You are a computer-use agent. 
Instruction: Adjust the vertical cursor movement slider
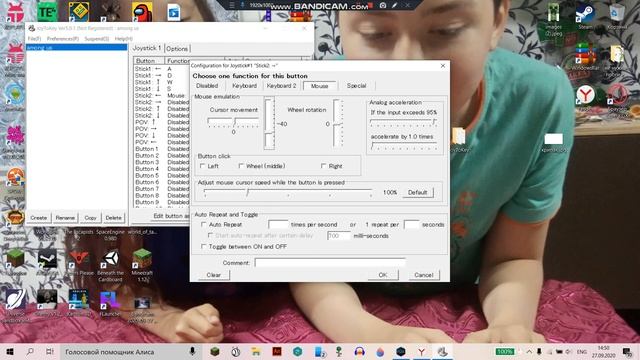[x=269, y=123]
